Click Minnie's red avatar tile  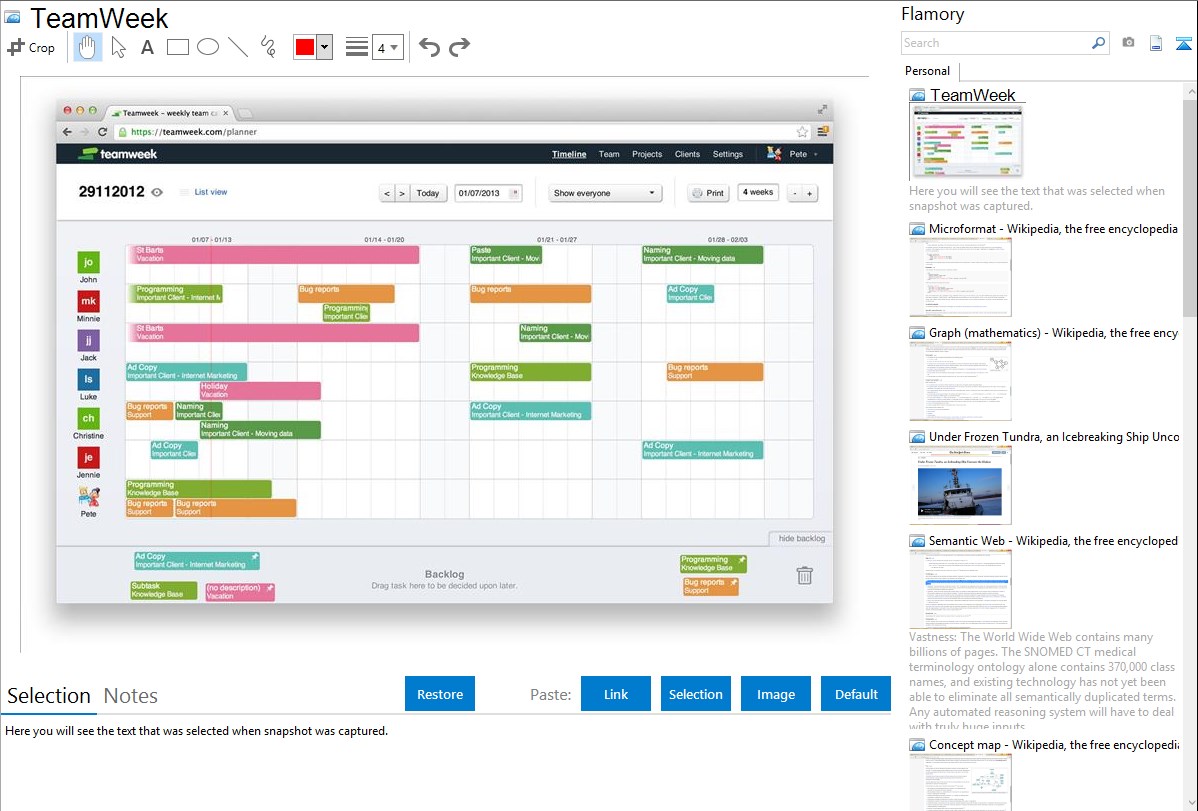[89, 301]
